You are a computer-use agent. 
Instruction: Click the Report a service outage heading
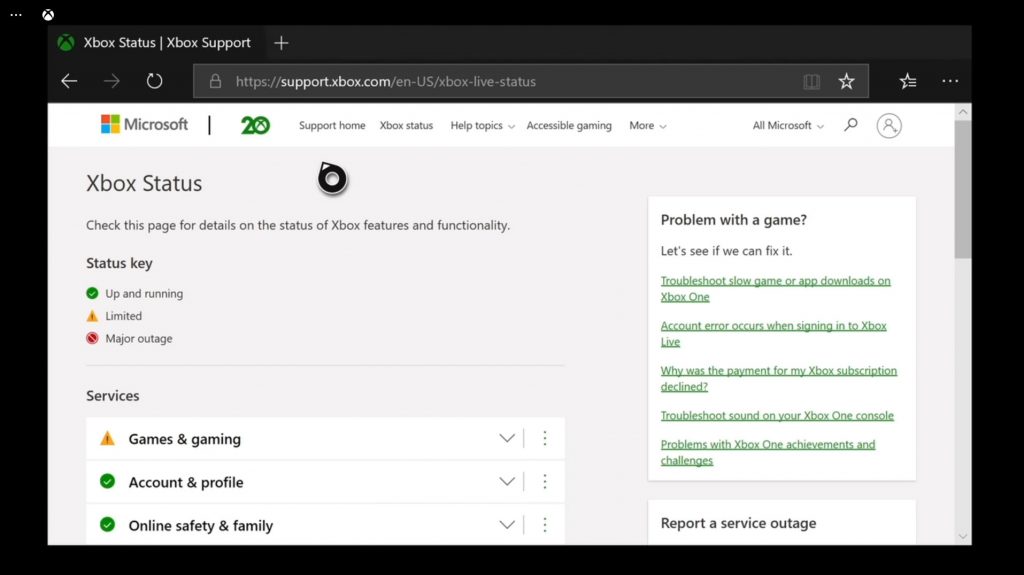pos(738,523)
